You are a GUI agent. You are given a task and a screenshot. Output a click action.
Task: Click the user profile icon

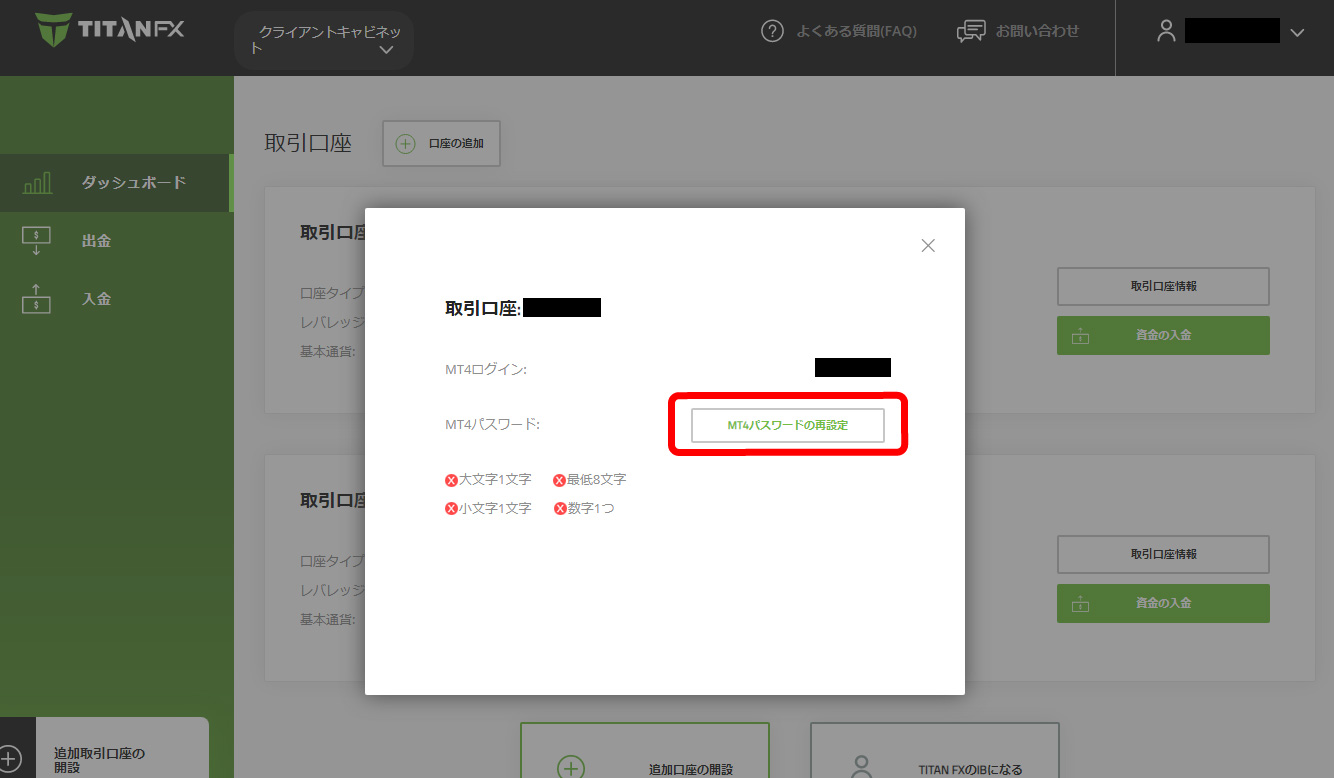(x=1166, y=31)
